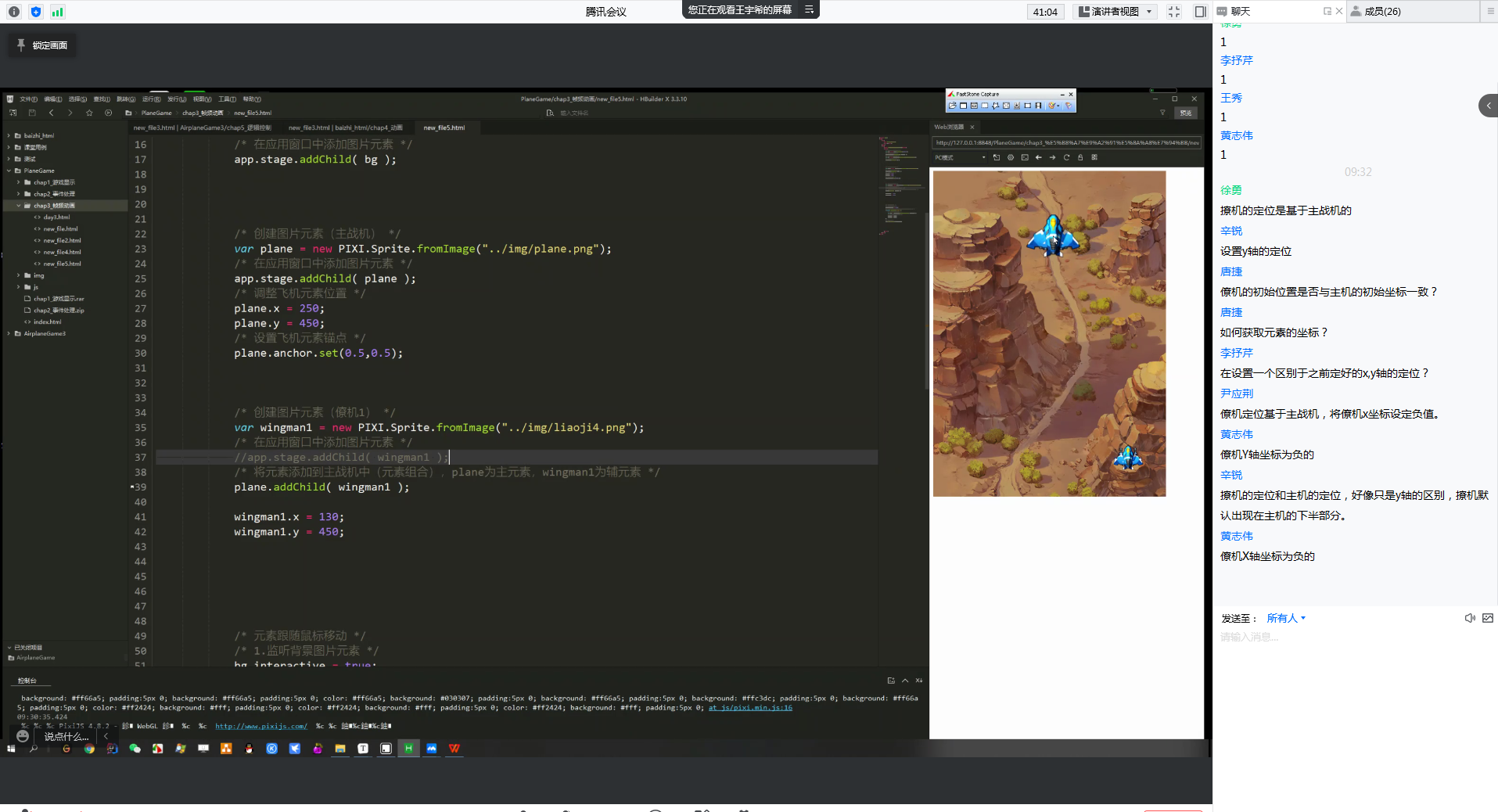1498x812 pixels.
Task: Click the run icon in HBuilder toolbar
Action: (x=109, y=113)
